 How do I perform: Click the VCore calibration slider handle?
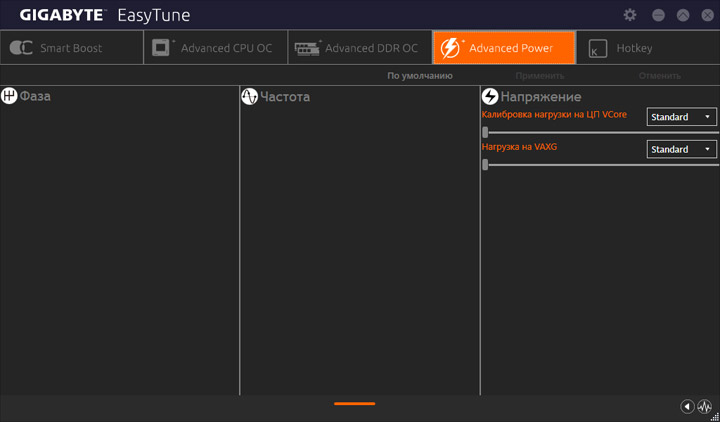(x=485, y=132)
